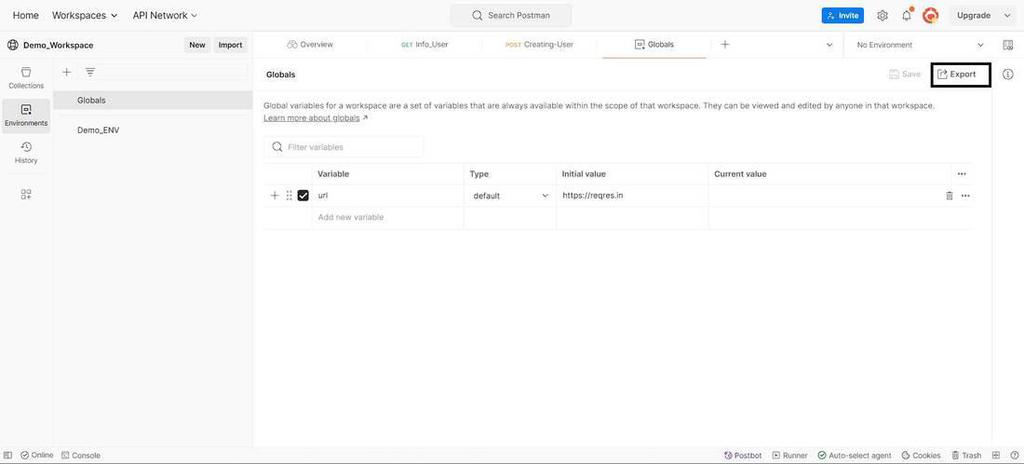The height and width of the screenshot is (464, 1024).
Task: Open the Runner in status bar
Action: point(790,456)
